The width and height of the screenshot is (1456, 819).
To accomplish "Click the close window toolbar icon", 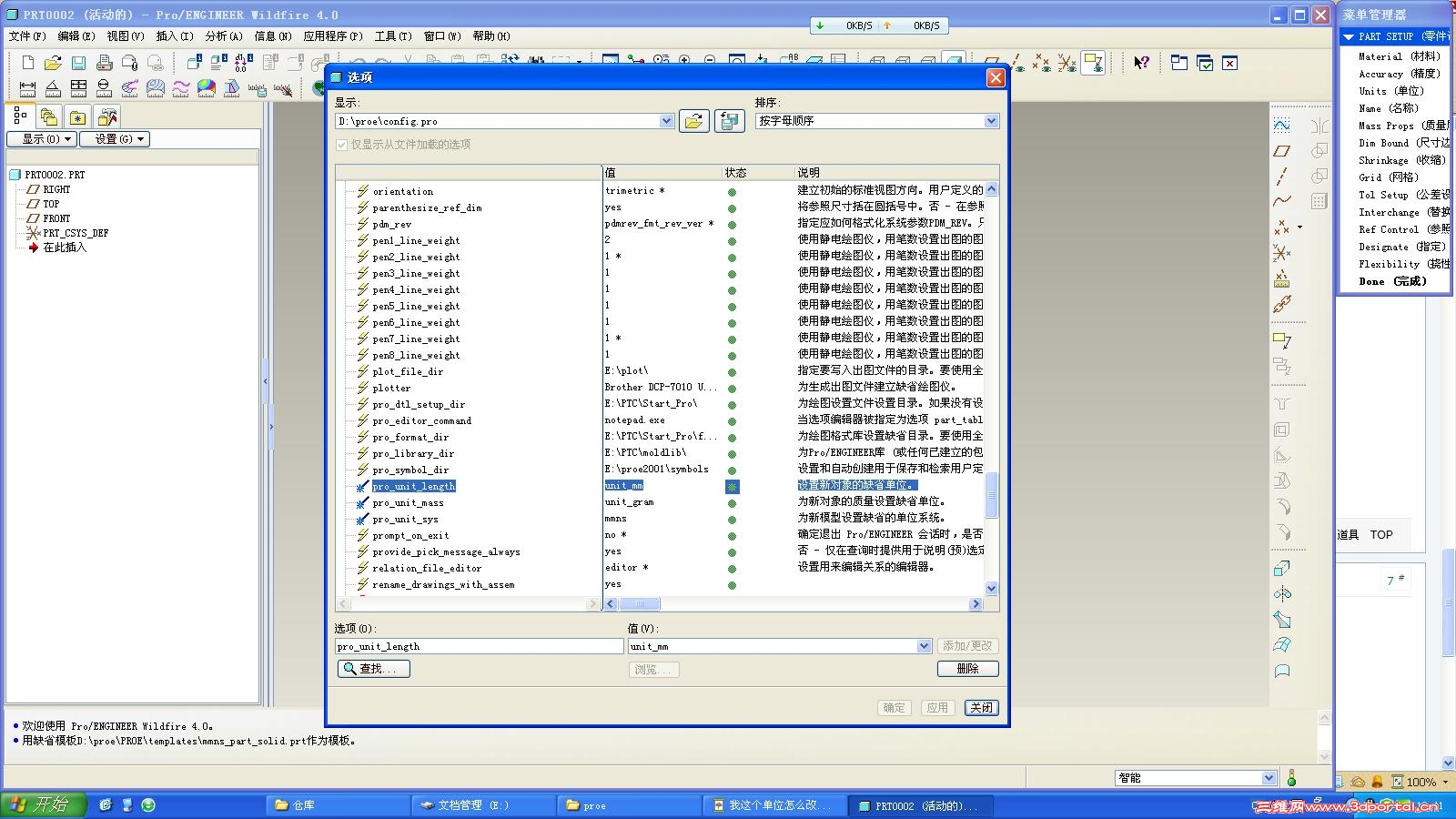I will (x=1229, y=63).
